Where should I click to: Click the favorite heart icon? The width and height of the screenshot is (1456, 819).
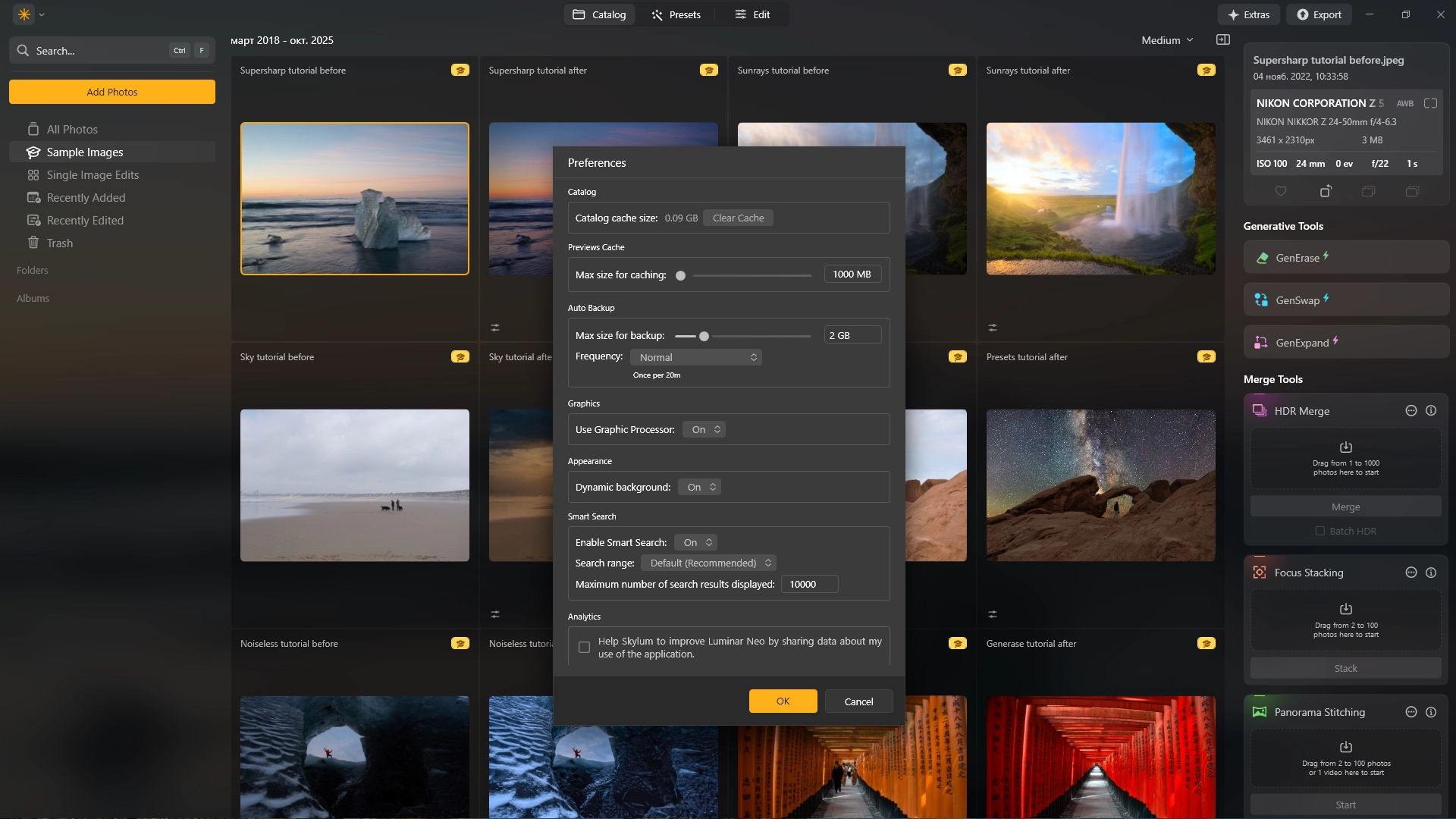(1281, 191)
